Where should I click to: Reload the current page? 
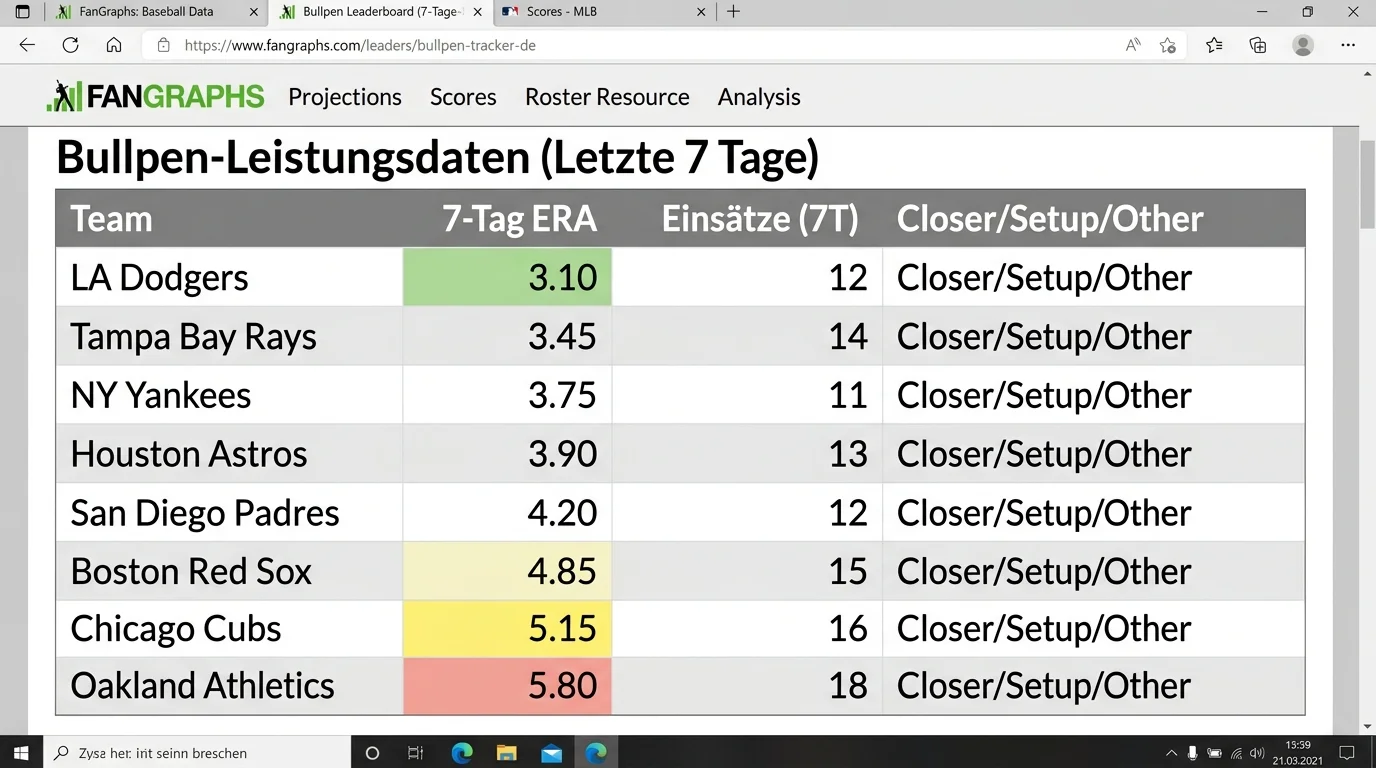(70, 45)
